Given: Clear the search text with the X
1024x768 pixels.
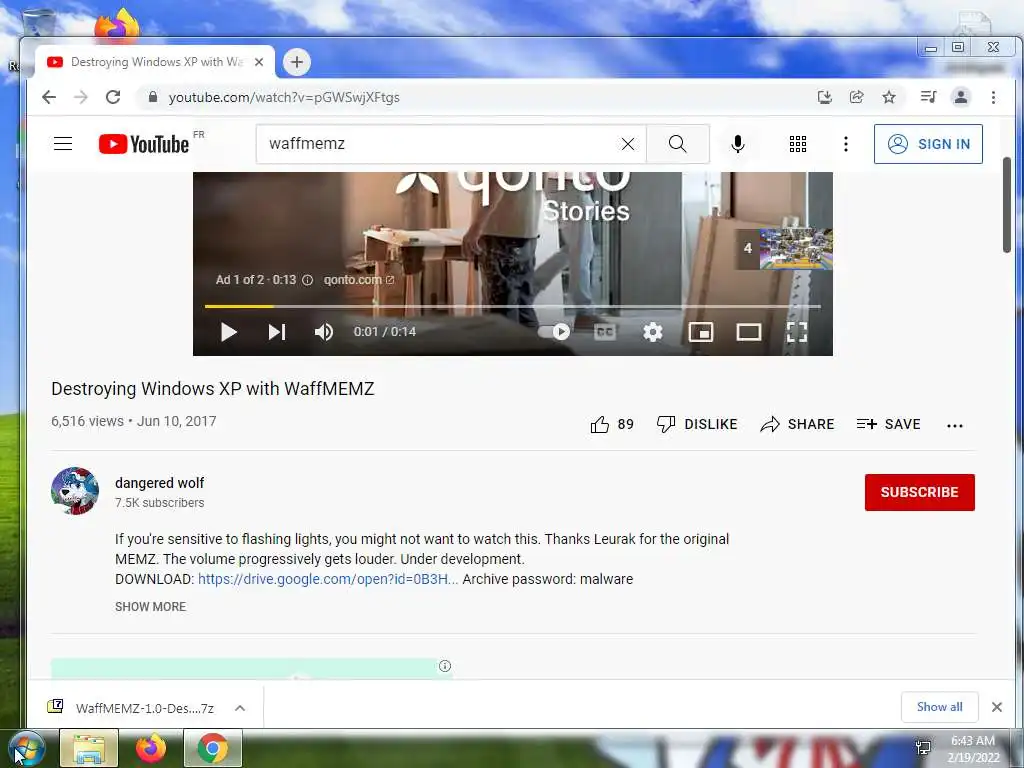Looking at the screenshot, I should coord(628,144).
